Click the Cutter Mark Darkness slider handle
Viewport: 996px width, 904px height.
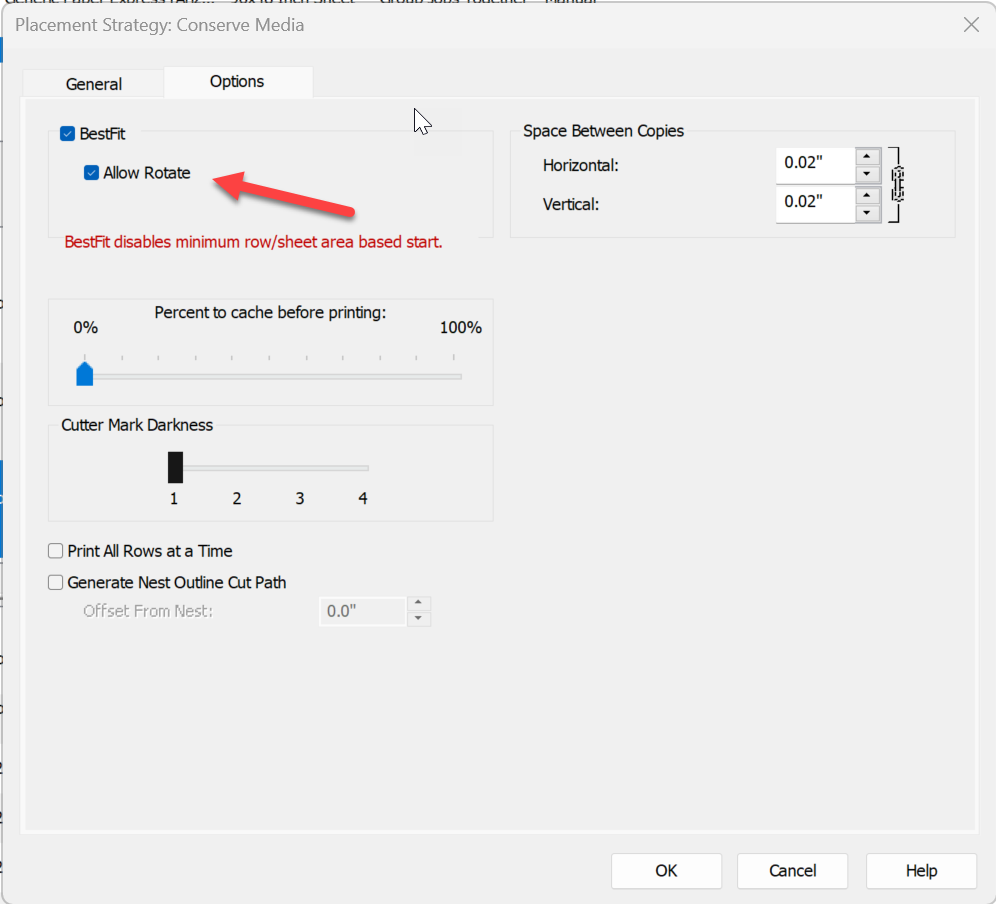click(x=175, y=468)
